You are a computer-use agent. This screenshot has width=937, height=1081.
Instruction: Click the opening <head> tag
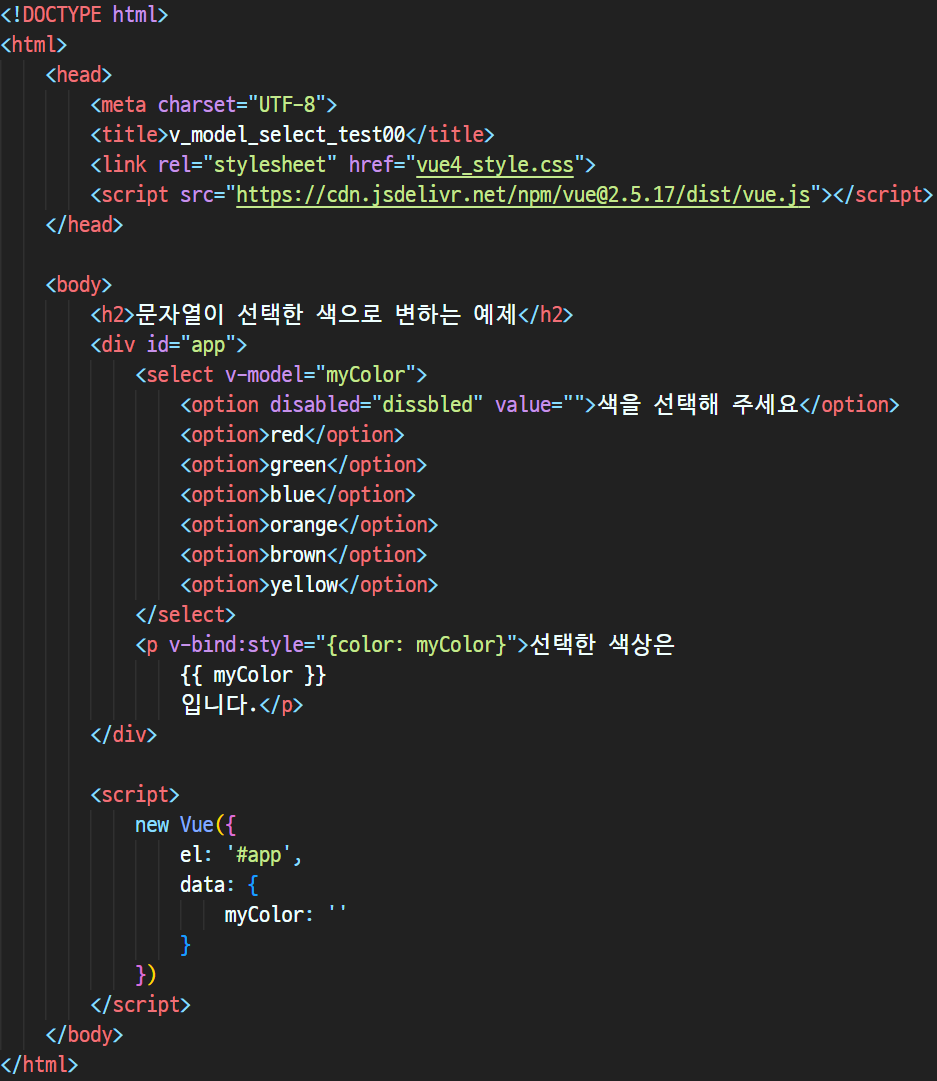79,74
